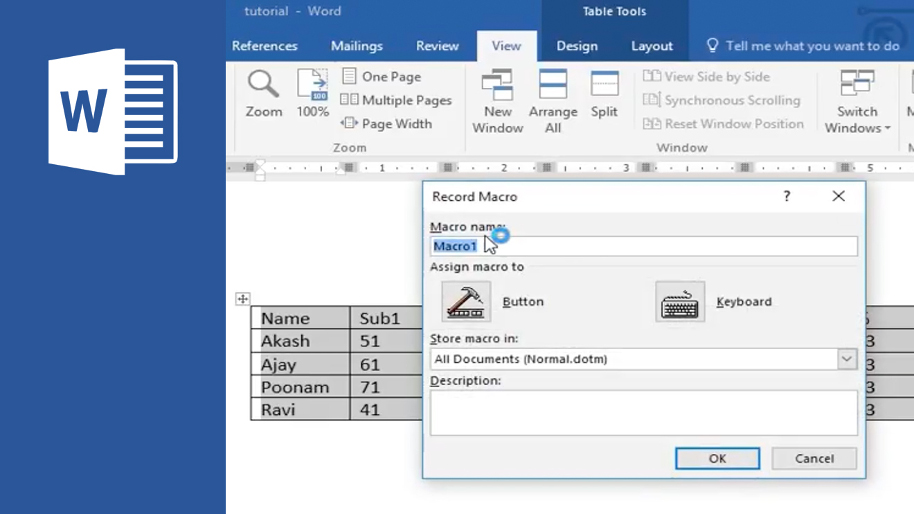Expand Store macro in dropdown
The width and height of the screenshot is (914, 514).
coord(847,359)
